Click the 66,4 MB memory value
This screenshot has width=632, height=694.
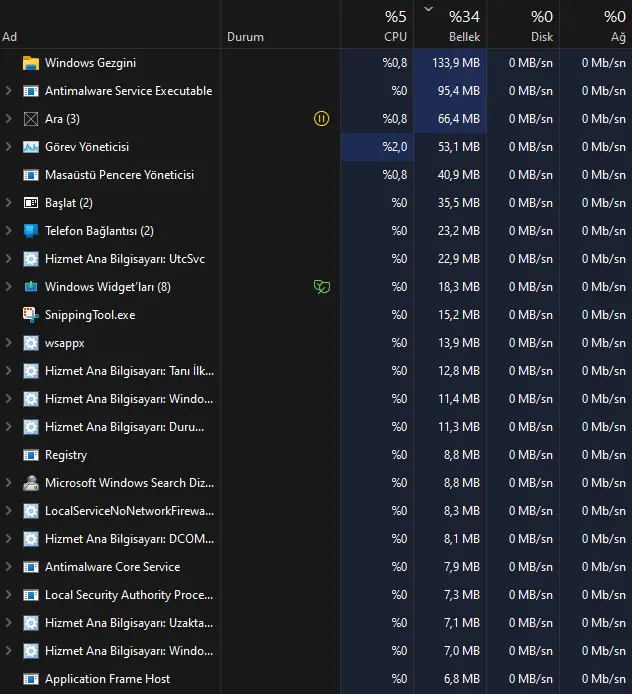click(459, 119)
